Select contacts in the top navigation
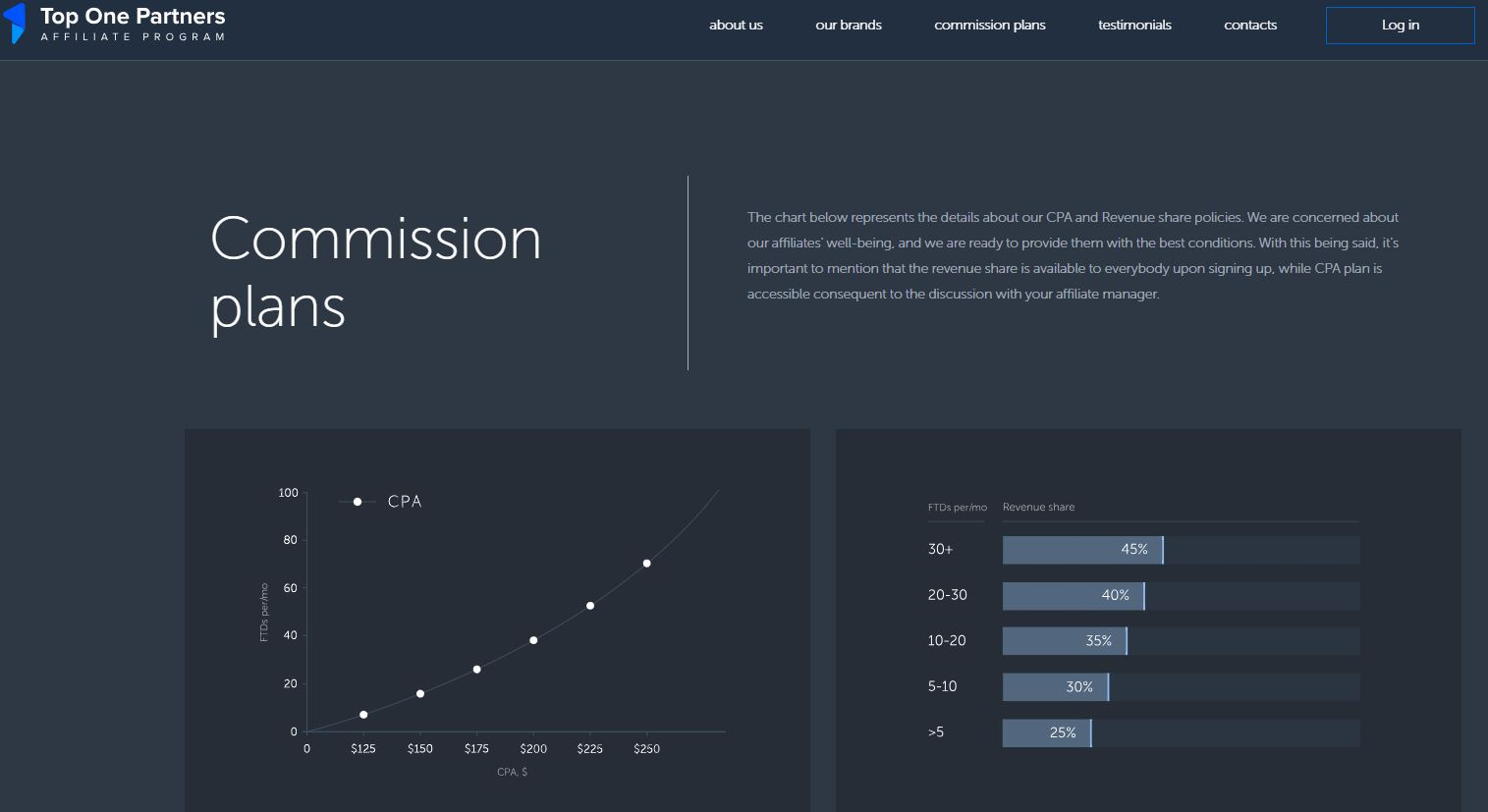Viewport: 1488px width, 812px height. pyautogui.click(x=1250, y=26)
